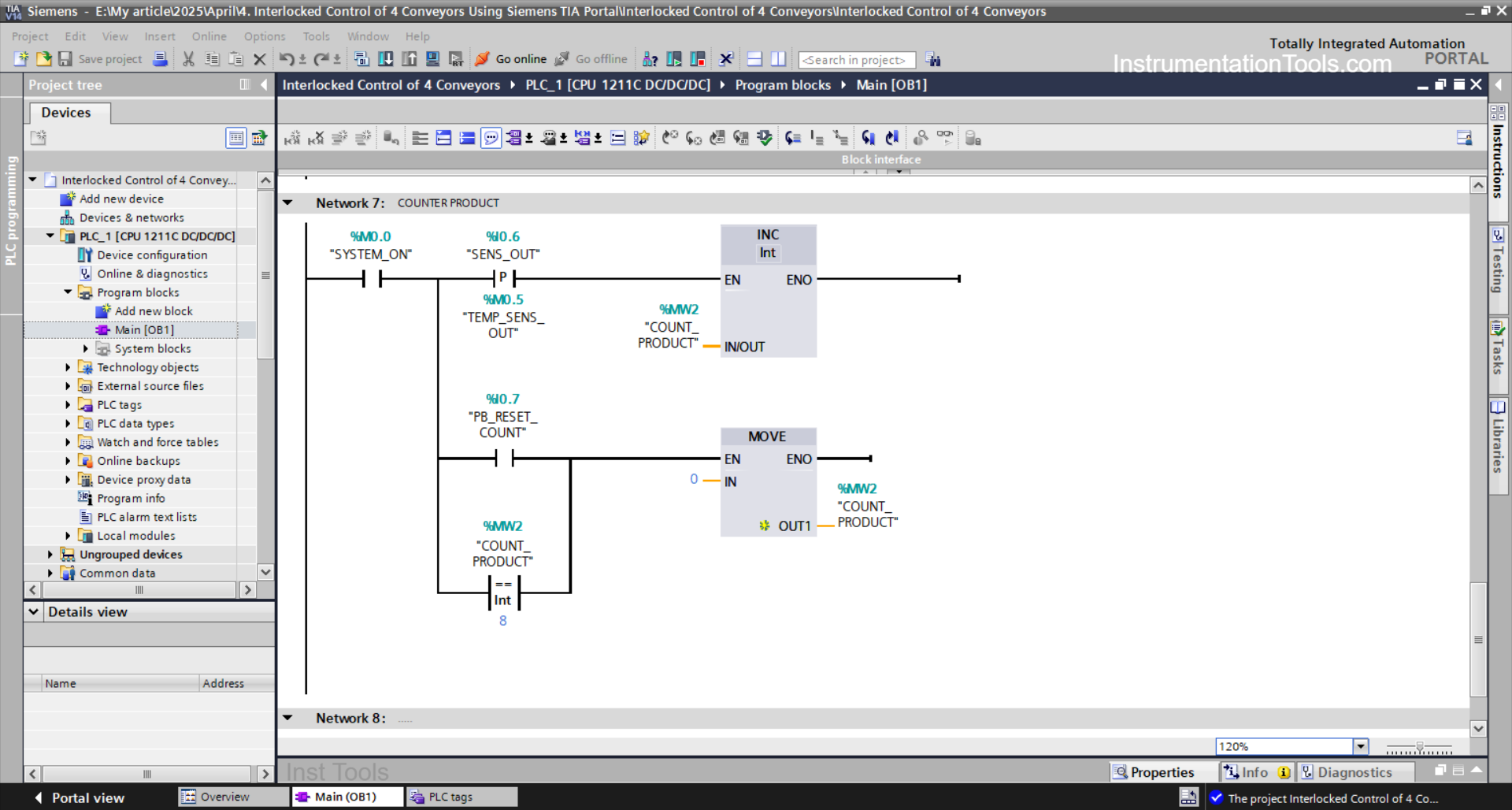
Task: Collapse Network 7 COUNTER PRODUCT
Action: coord(287,202)
